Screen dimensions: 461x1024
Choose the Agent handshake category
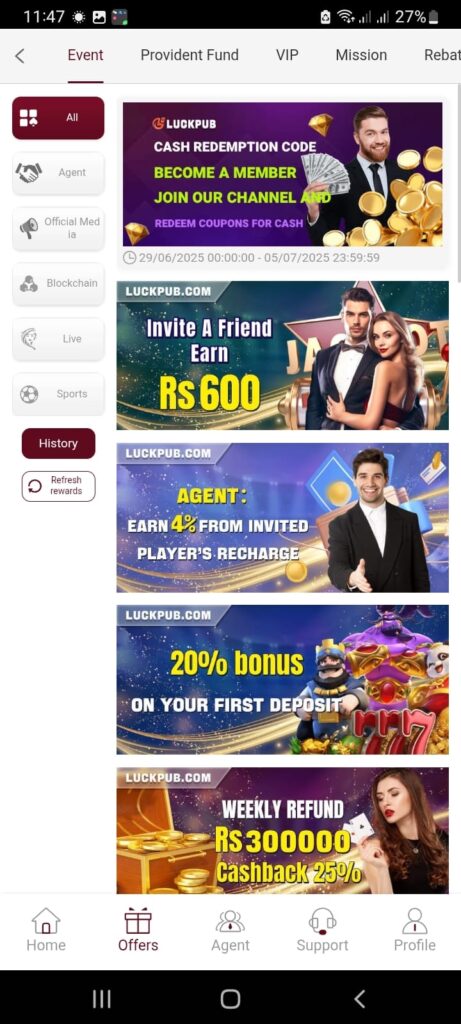58,173
